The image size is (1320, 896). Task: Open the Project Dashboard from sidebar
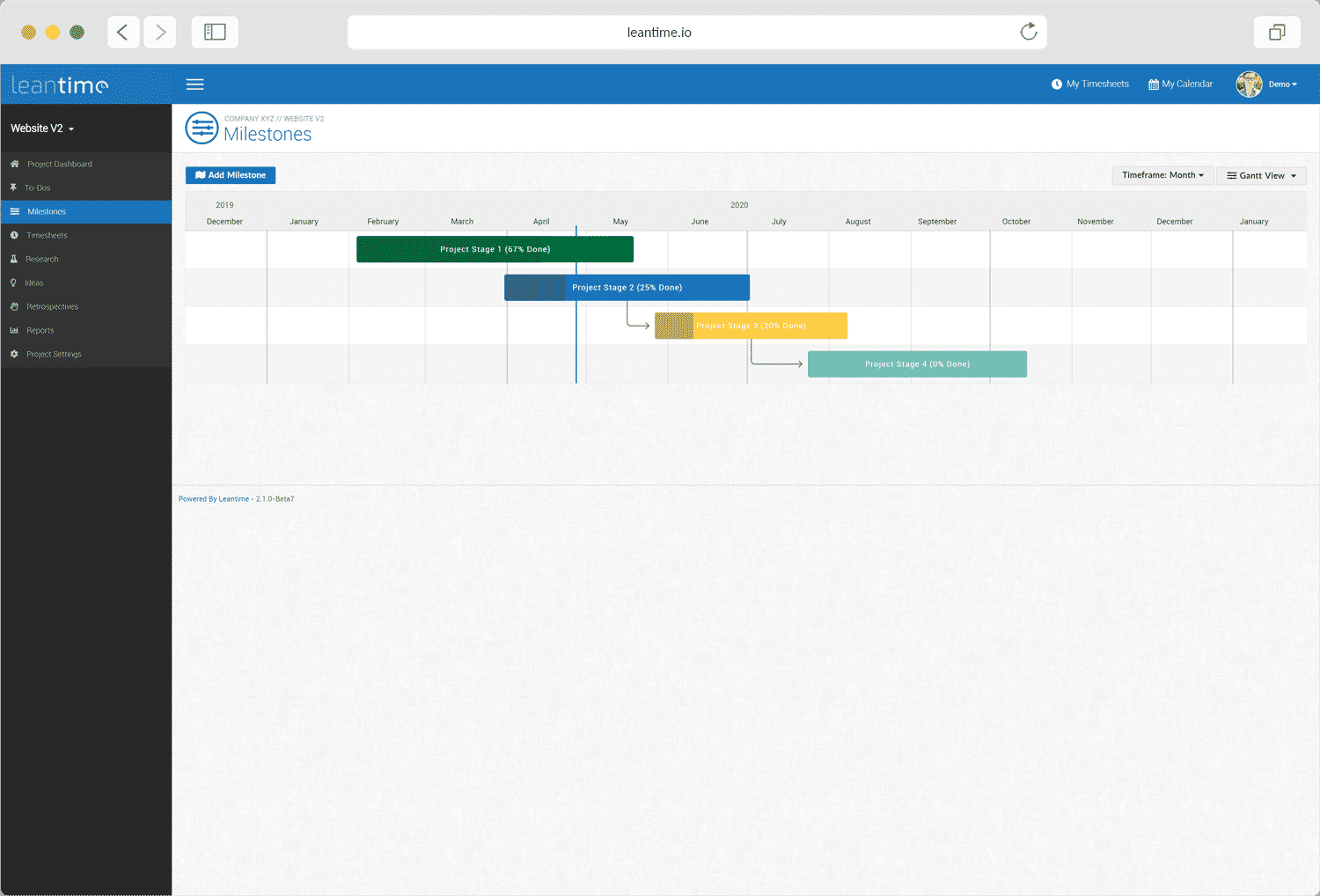(59, 164)
